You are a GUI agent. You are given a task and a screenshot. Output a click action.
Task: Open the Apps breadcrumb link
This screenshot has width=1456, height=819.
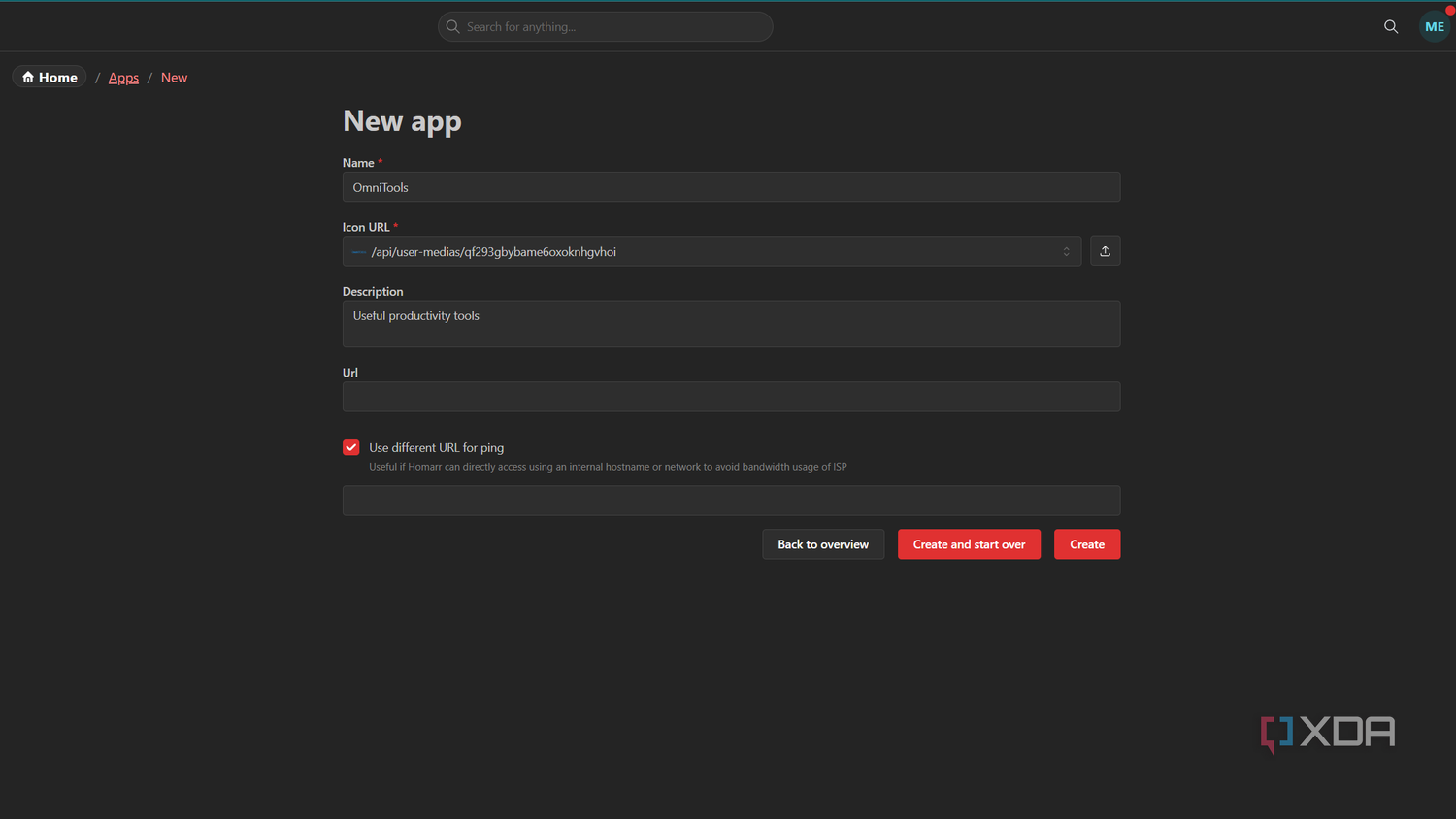tap(123, 78)
